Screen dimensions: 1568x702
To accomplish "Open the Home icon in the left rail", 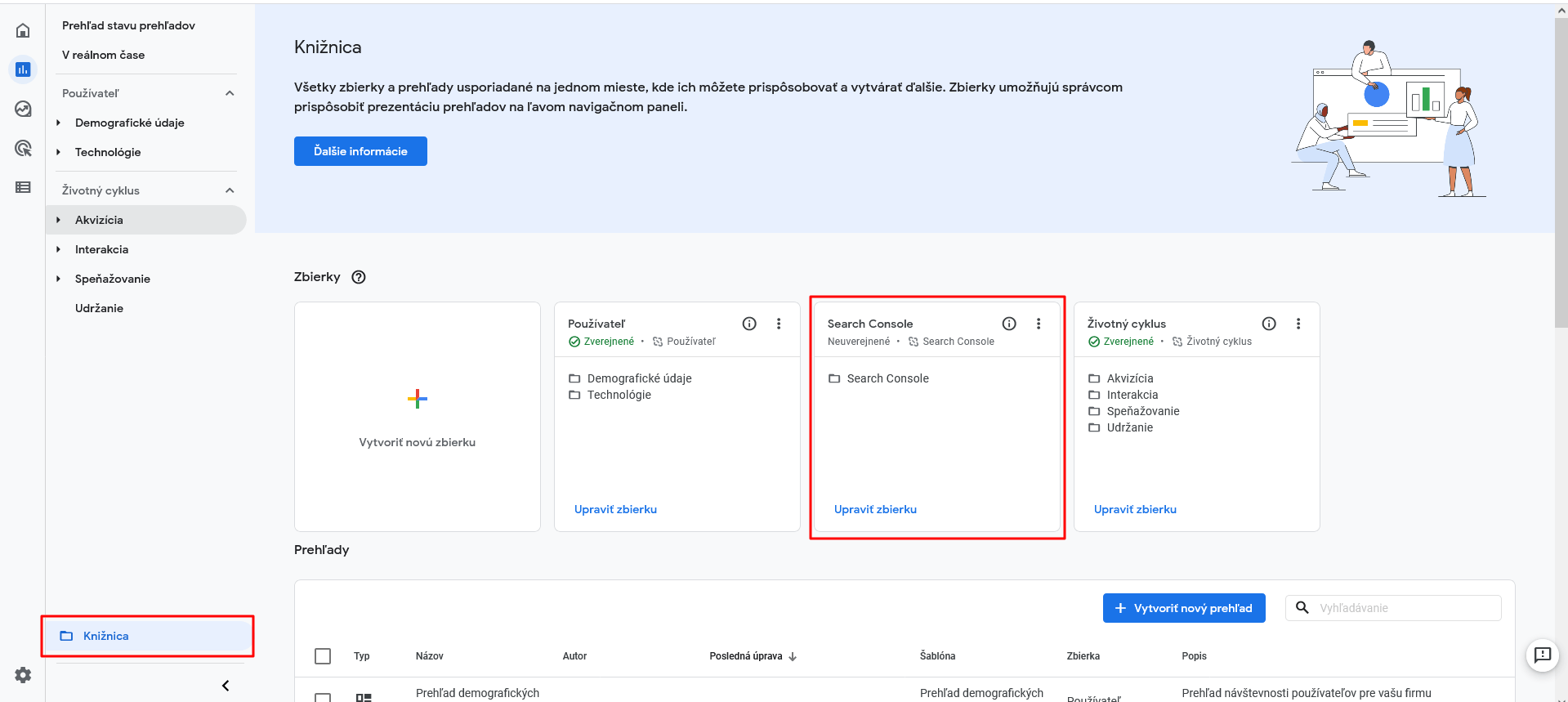I will click(x=23, y=30).
